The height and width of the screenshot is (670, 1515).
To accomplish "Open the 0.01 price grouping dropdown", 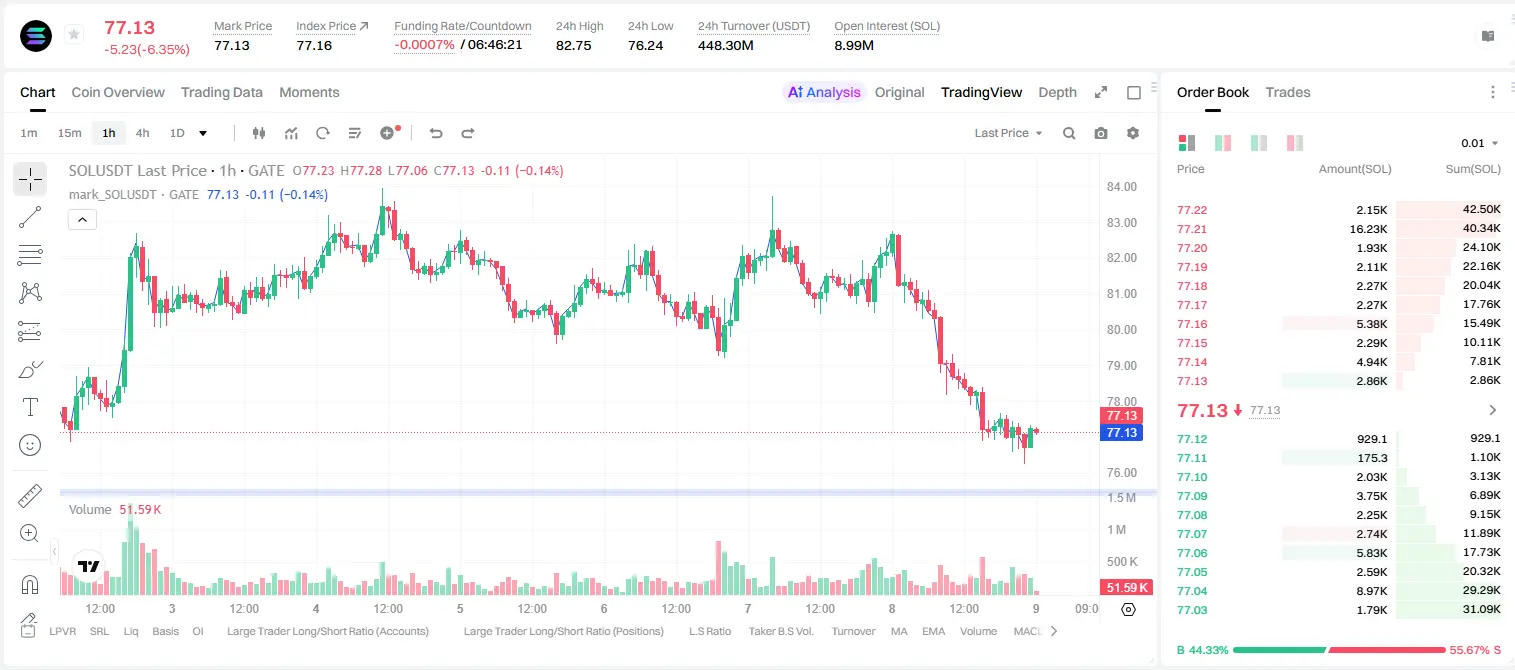I will (1480, 143).
